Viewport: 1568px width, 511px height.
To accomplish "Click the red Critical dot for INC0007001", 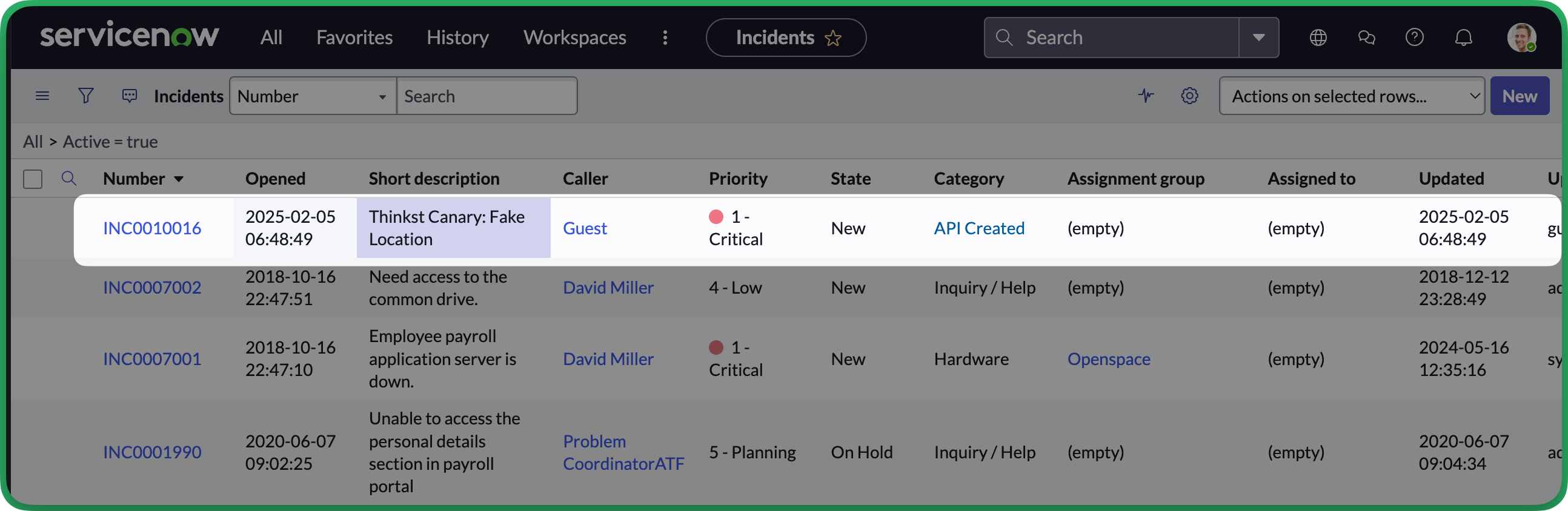I will coord(716,348).
